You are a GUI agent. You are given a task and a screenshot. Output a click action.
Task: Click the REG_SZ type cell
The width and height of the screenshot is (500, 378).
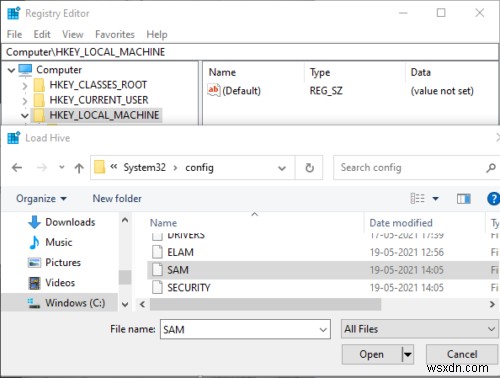coord(326,91)
